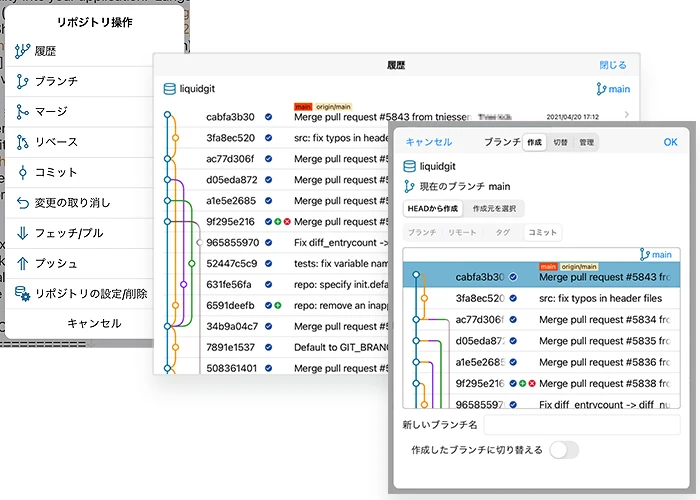This screenshot has width=700, height=500.
Task: Click main branch indicator above dialog commit list
Action: pos(655,254)
